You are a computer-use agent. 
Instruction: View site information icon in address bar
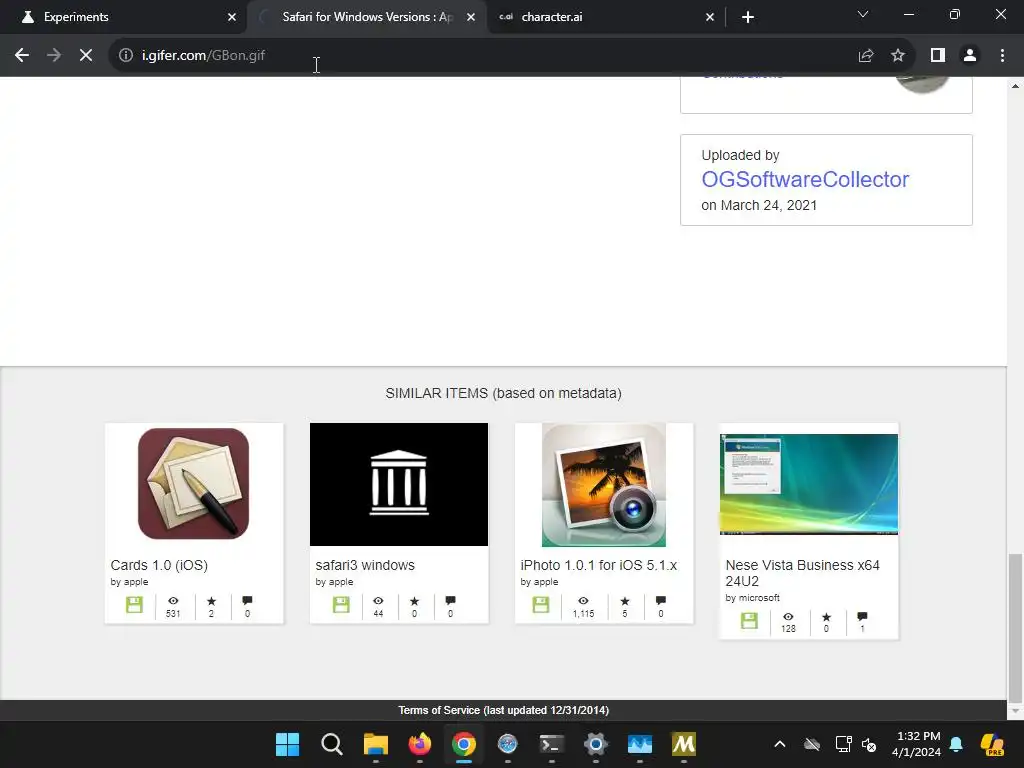pyautogui.click(x=126, y=56)
